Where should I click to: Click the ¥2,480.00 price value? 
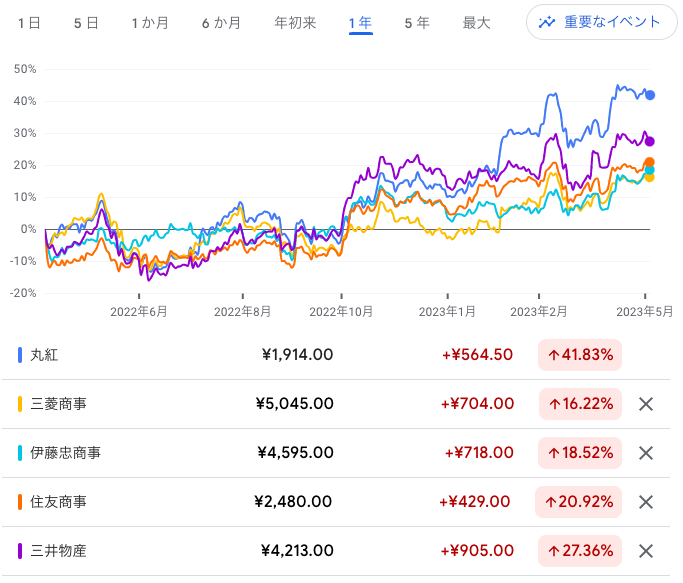coord(293,502)
